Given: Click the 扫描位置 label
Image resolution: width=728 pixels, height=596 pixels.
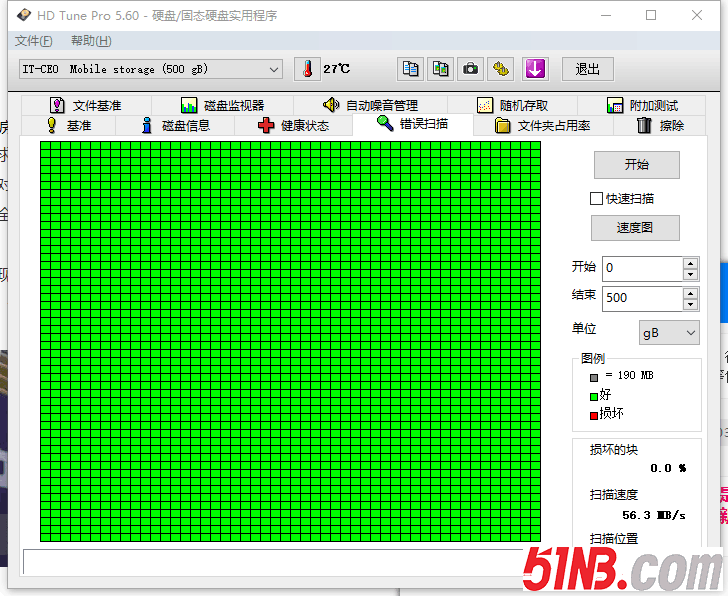Looking at the screenshot, I should (x=614, y=538).
